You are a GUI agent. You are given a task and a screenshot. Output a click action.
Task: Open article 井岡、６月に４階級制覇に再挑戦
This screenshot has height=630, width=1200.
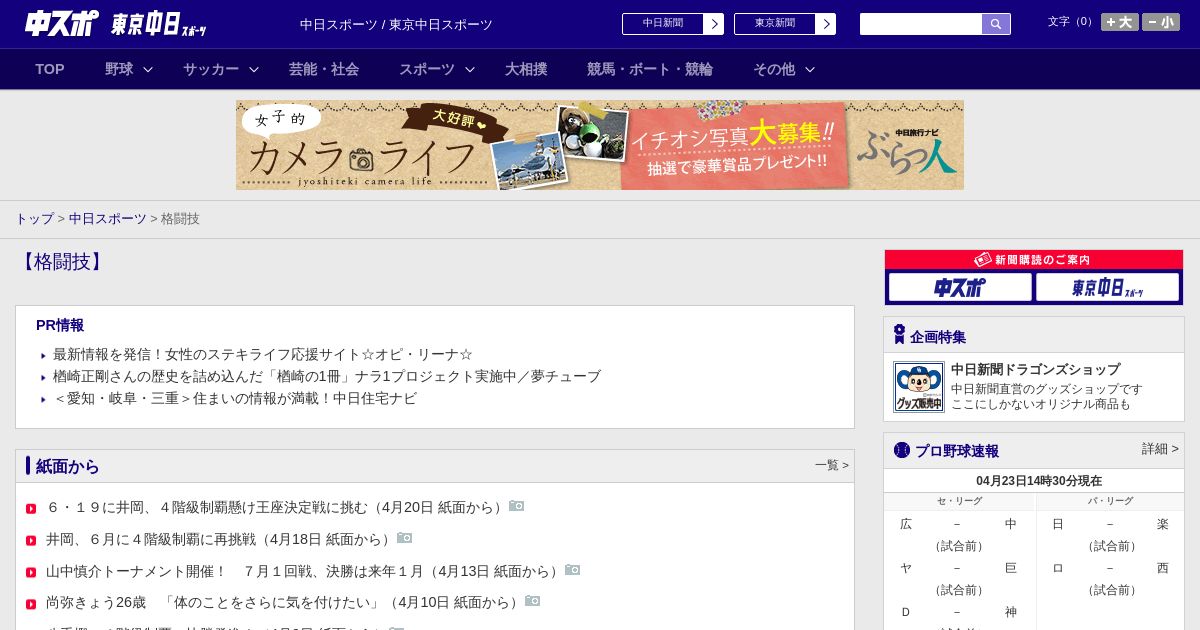pos(220,539)
